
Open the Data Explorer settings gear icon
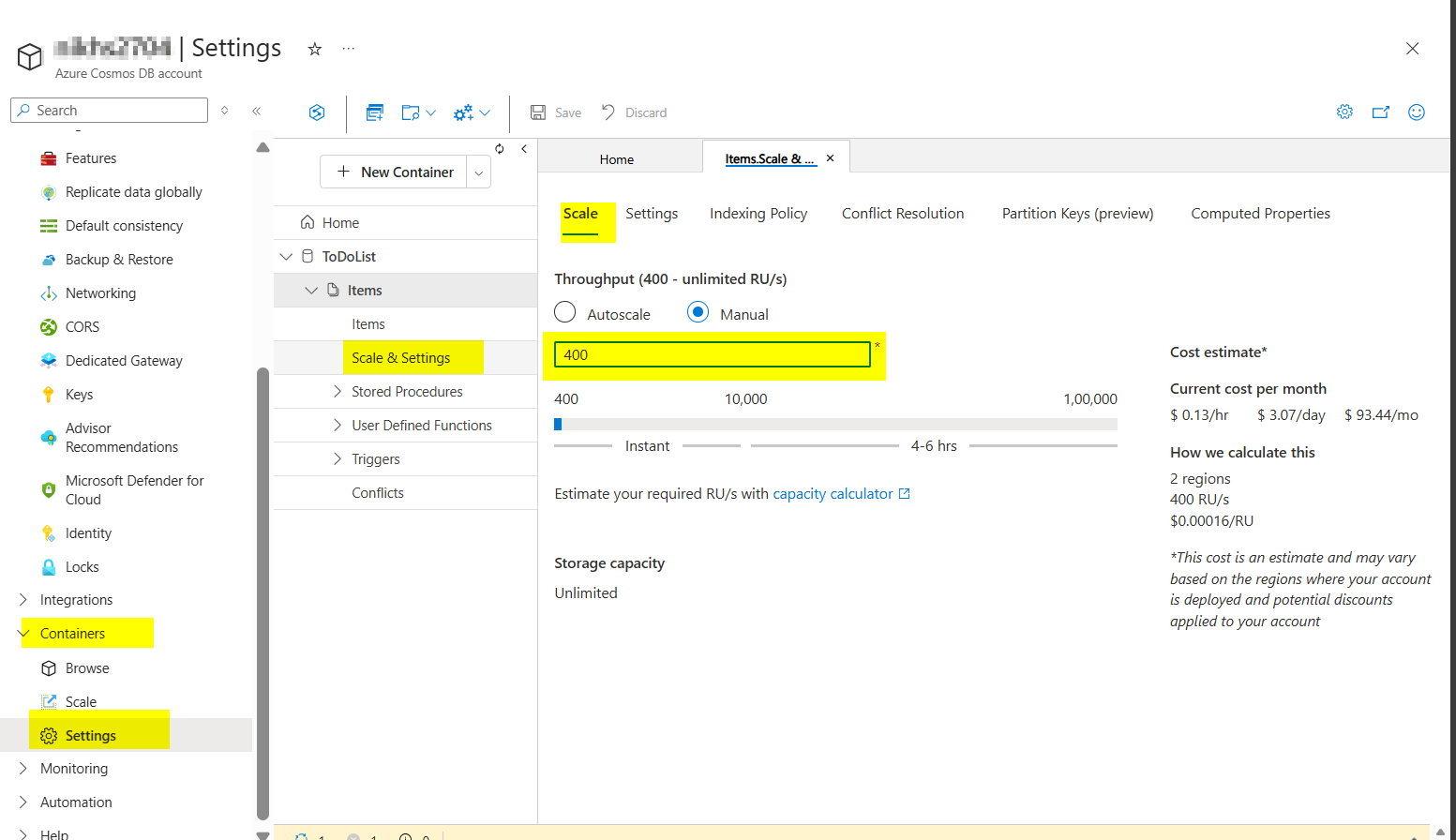(1344, 112)
